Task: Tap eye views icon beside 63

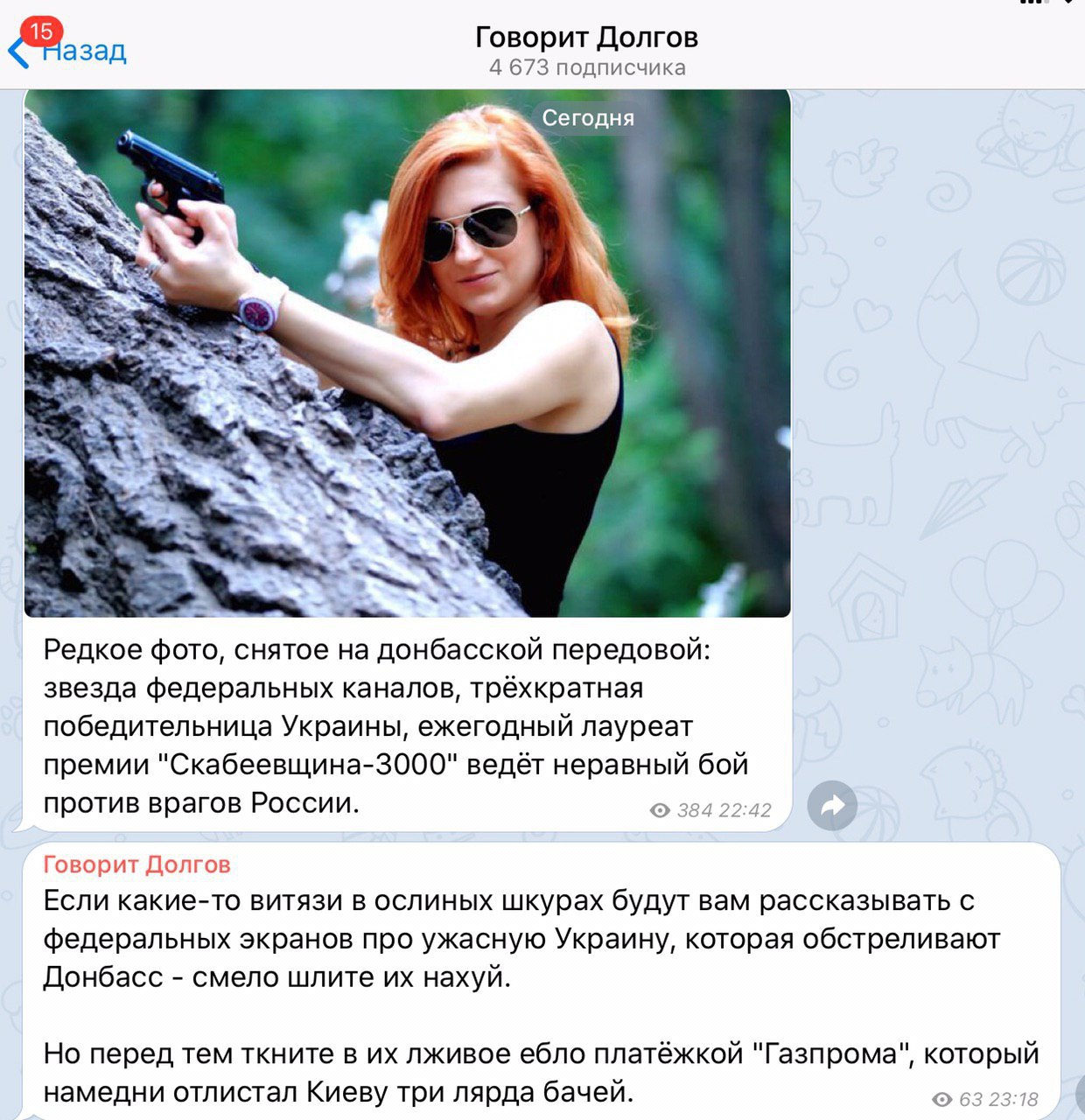Action: pyautogui.click(x=942, y=1099)
